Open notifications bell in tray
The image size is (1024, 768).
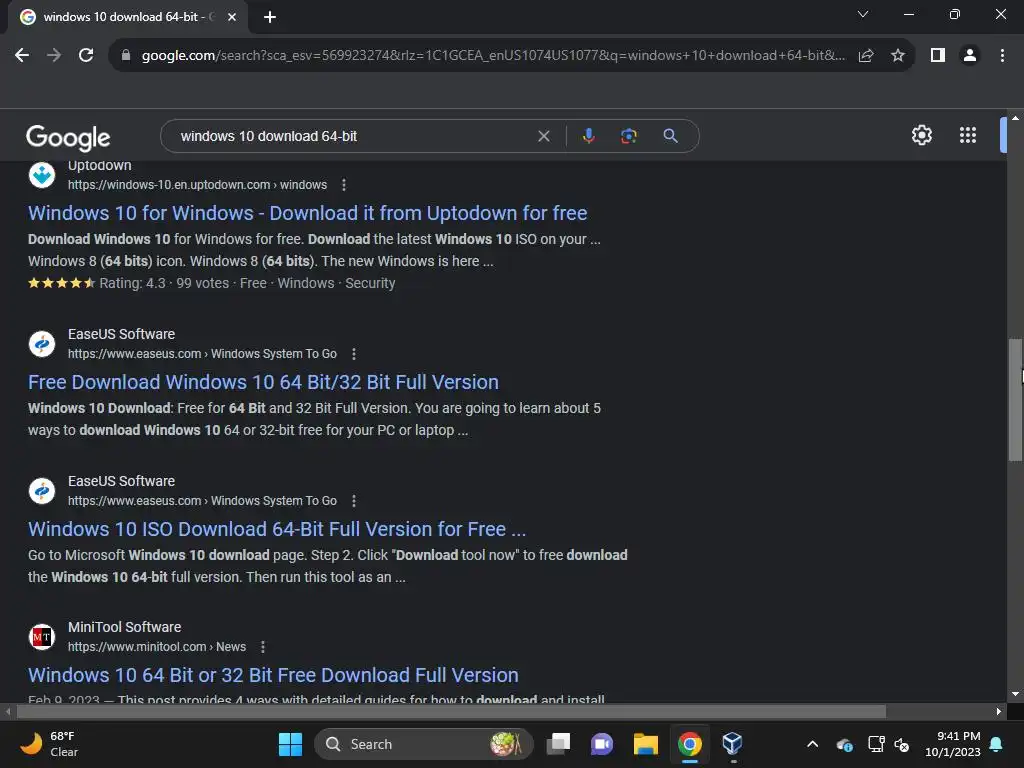[x=996, y=744]
